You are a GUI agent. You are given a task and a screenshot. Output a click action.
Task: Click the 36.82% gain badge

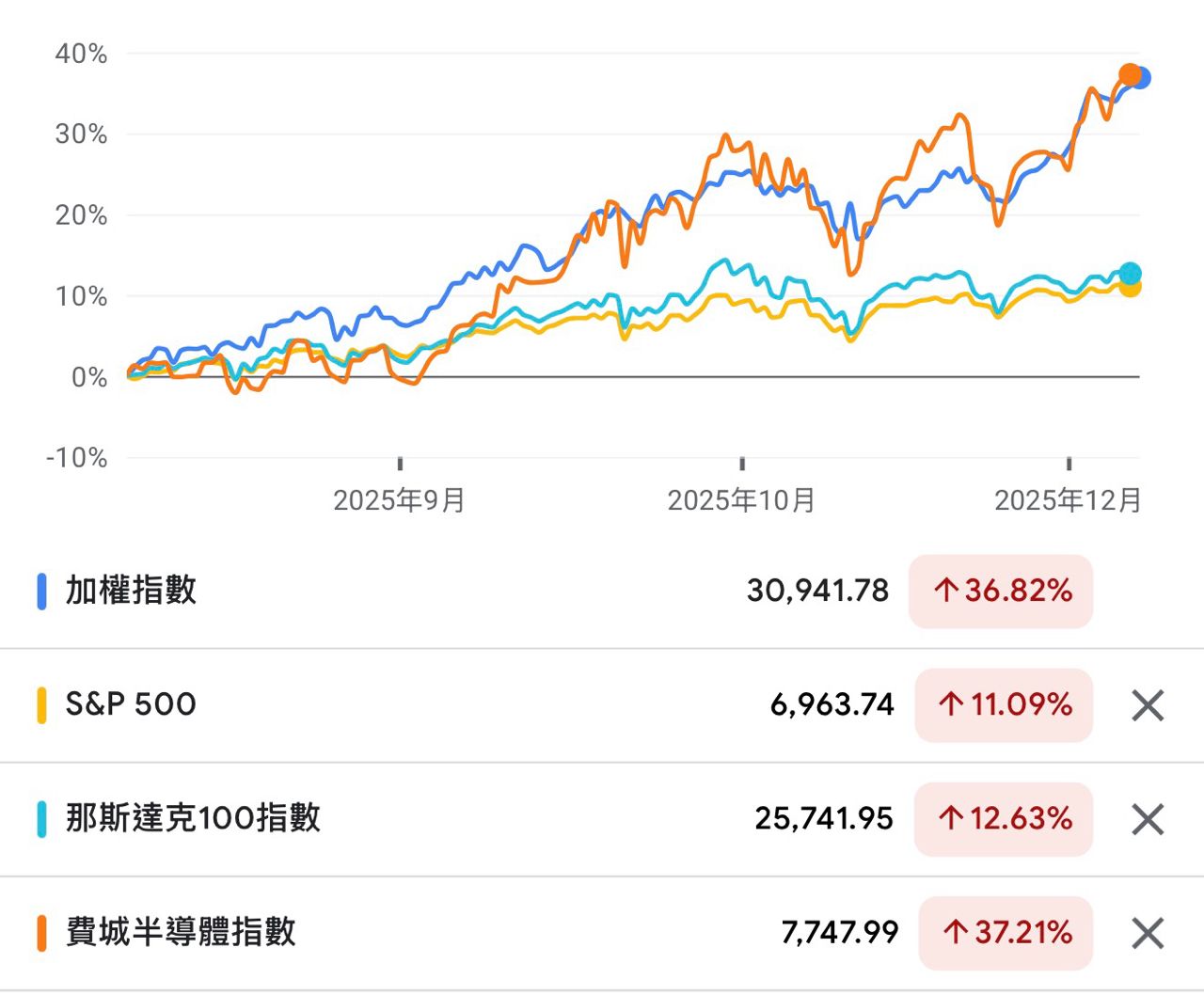[x=1001, y=592]
